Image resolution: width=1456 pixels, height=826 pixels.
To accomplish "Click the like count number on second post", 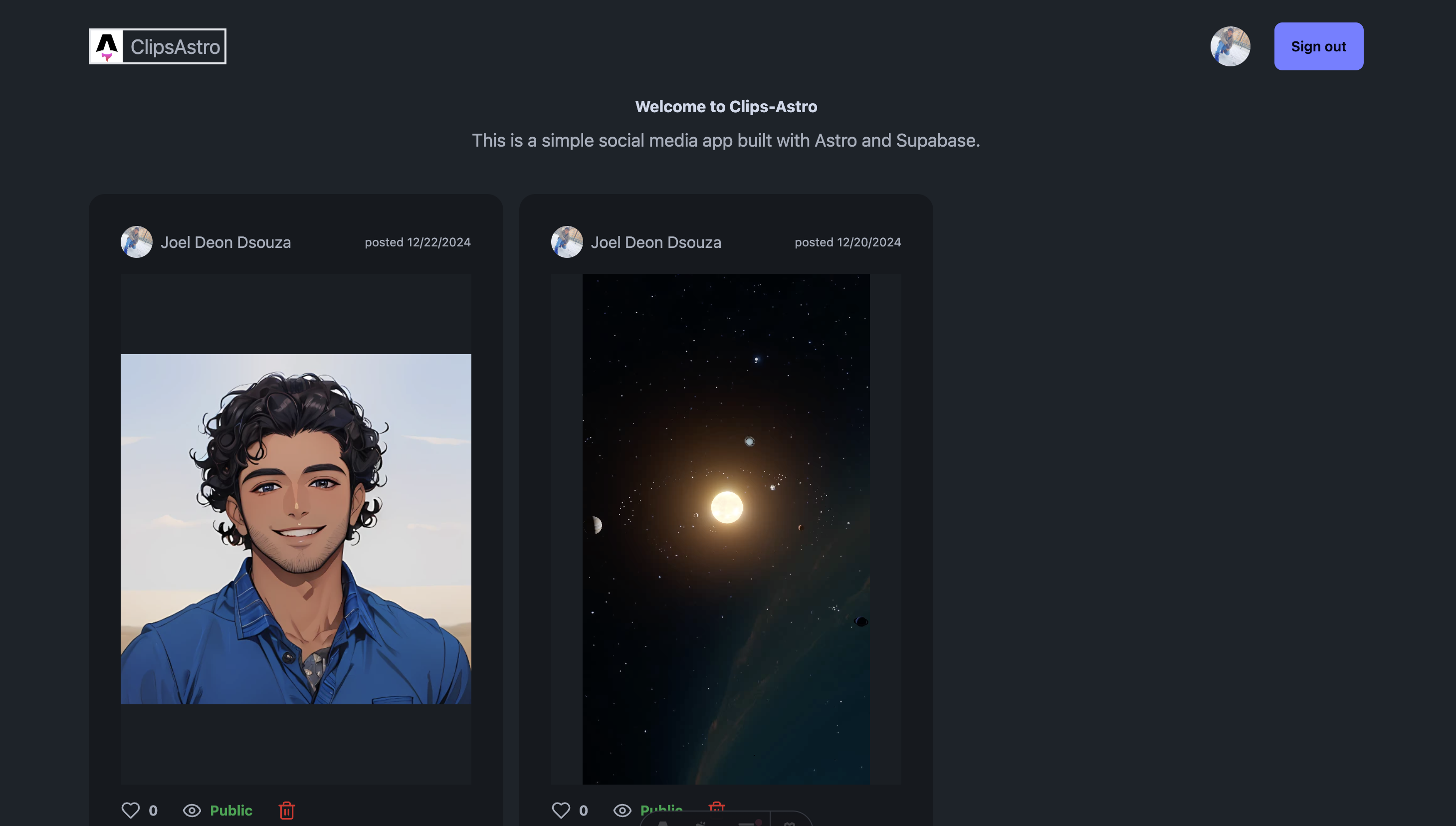I will click(583, 810).
